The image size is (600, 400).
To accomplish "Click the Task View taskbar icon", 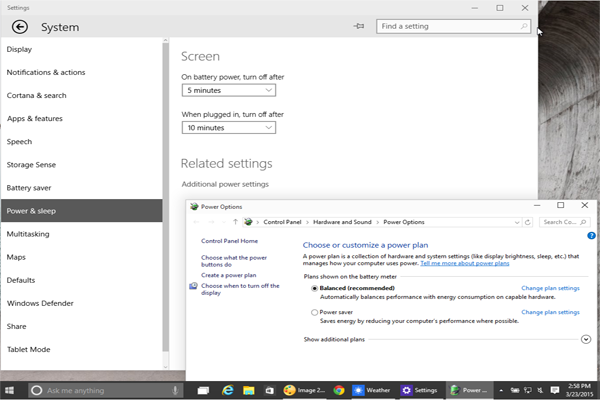I will click(x=201, y=389).
